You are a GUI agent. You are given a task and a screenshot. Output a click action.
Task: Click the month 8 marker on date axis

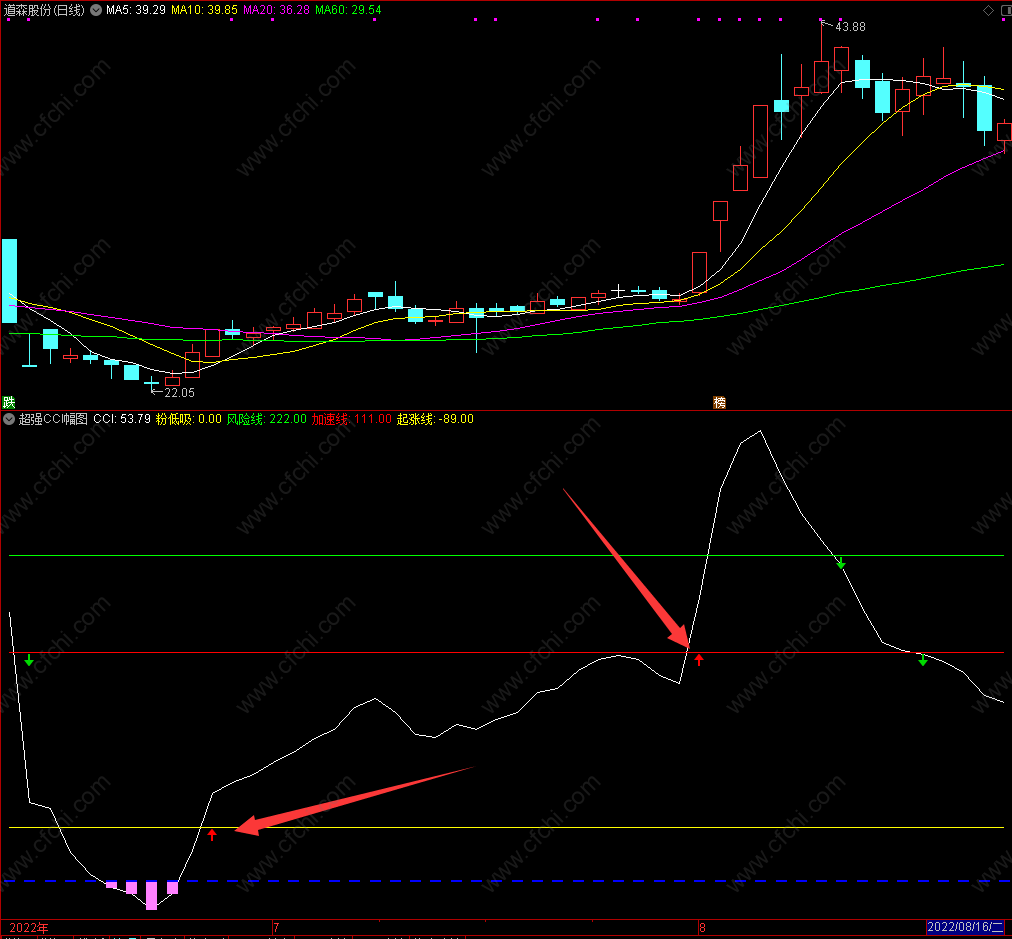tap(702, 927)
